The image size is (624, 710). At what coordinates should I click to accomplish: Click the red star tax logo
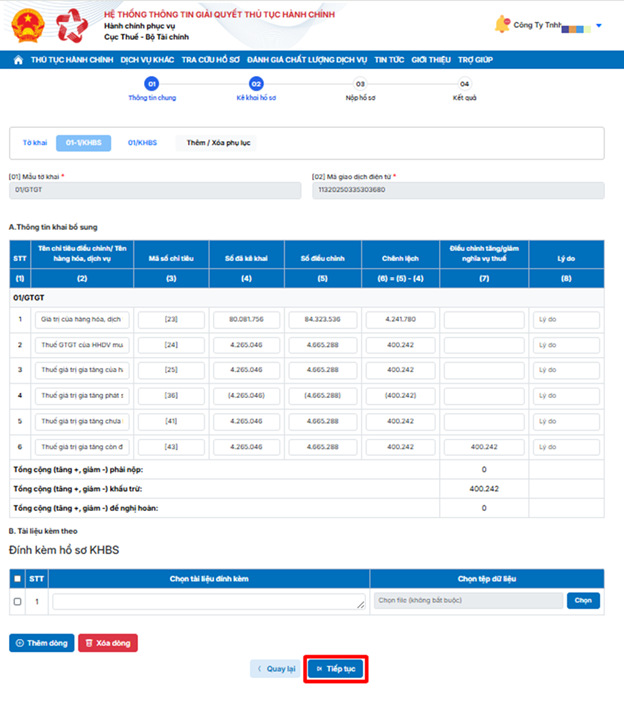click(x=72, y=26)
